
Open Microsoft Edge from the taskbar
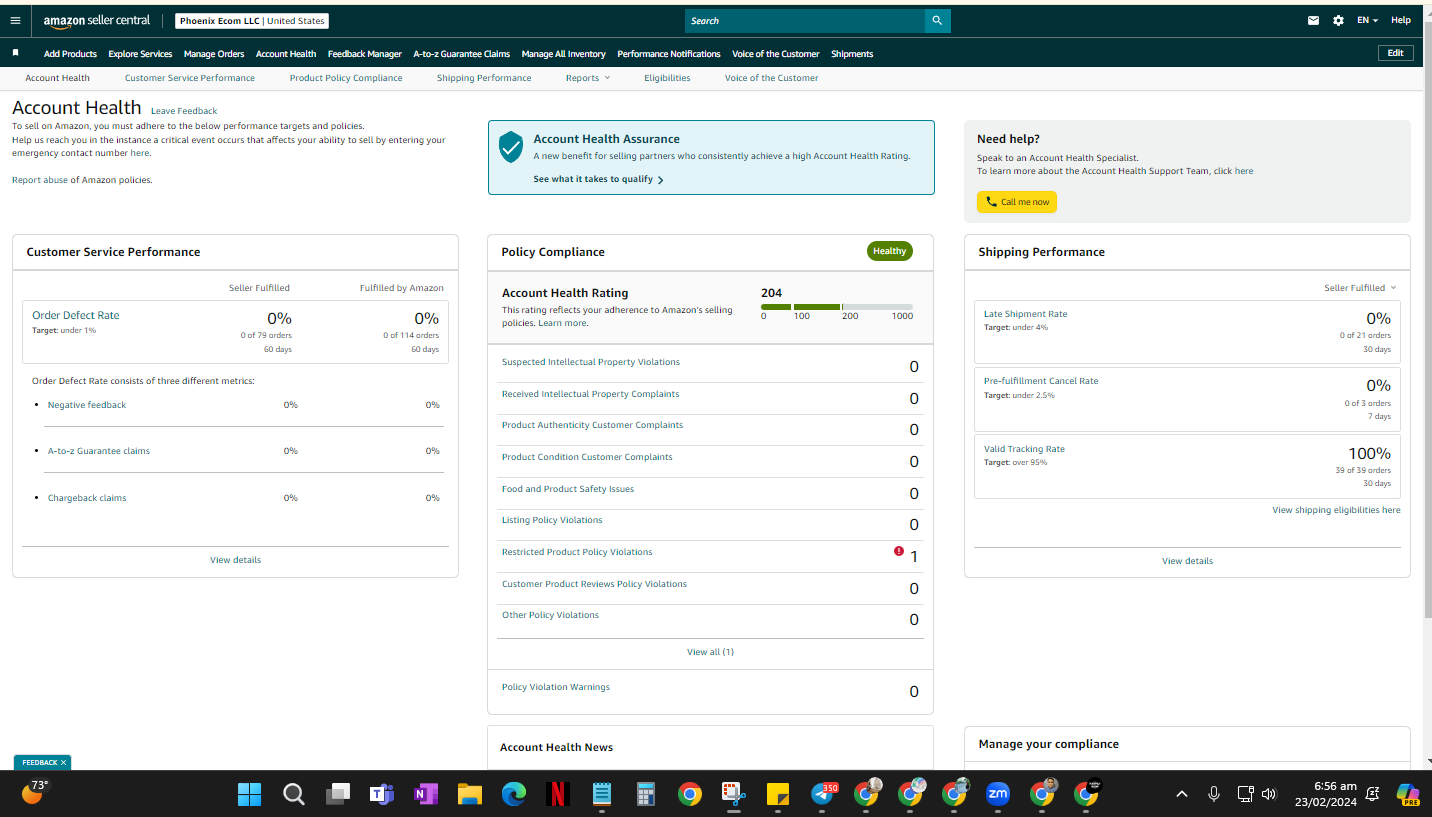[514, 794]
